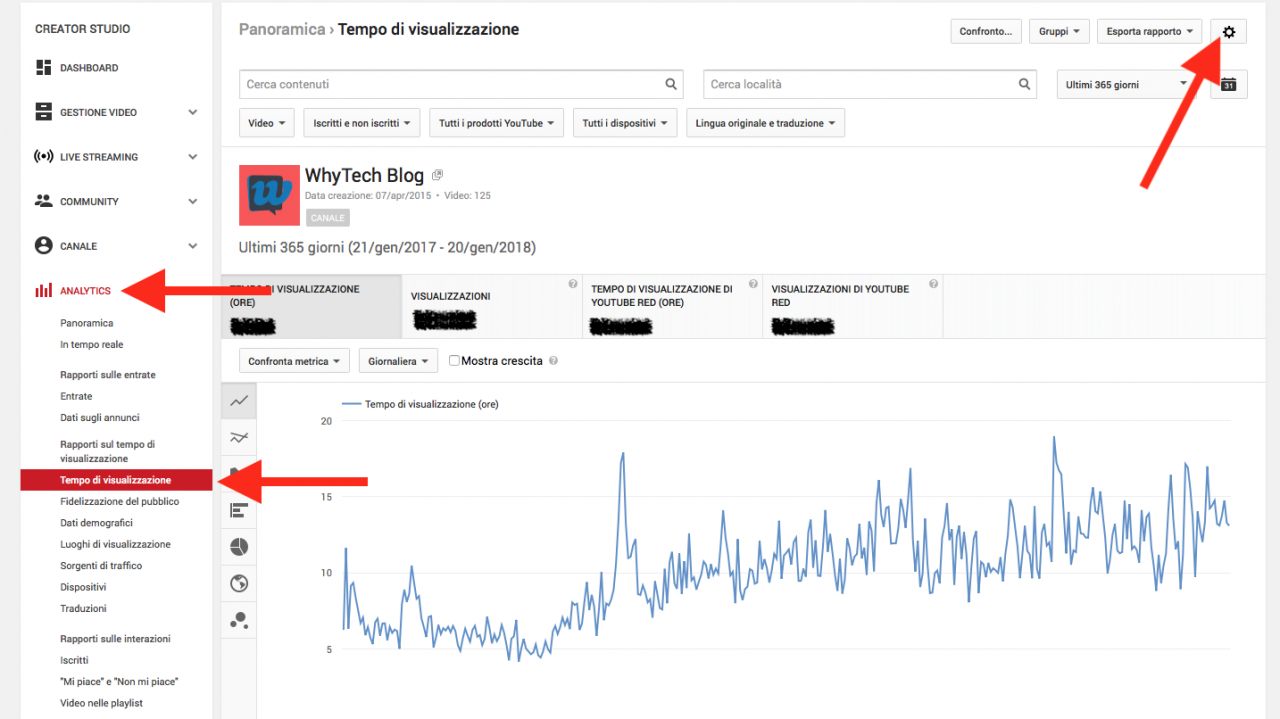Open the Dispositivi report
Screen dimensions: 1280x719
pos(83,587)
